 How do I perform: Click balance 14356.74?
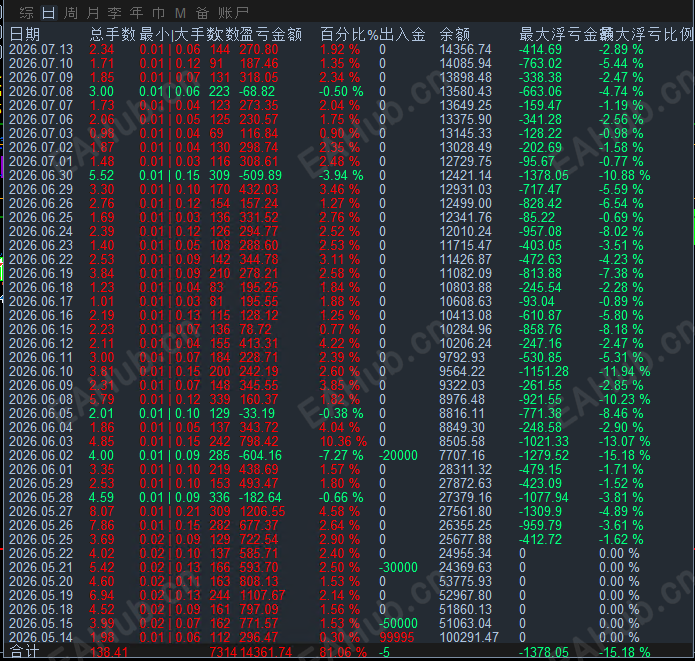click(x=465, y=49)
